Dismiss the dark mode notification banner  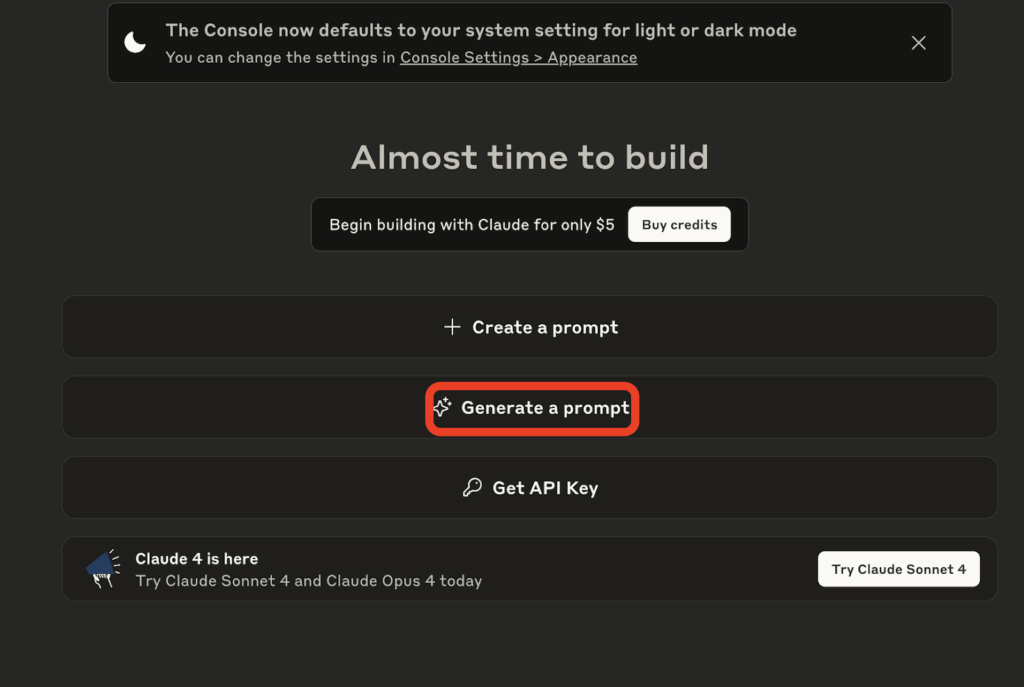point(918,43)
